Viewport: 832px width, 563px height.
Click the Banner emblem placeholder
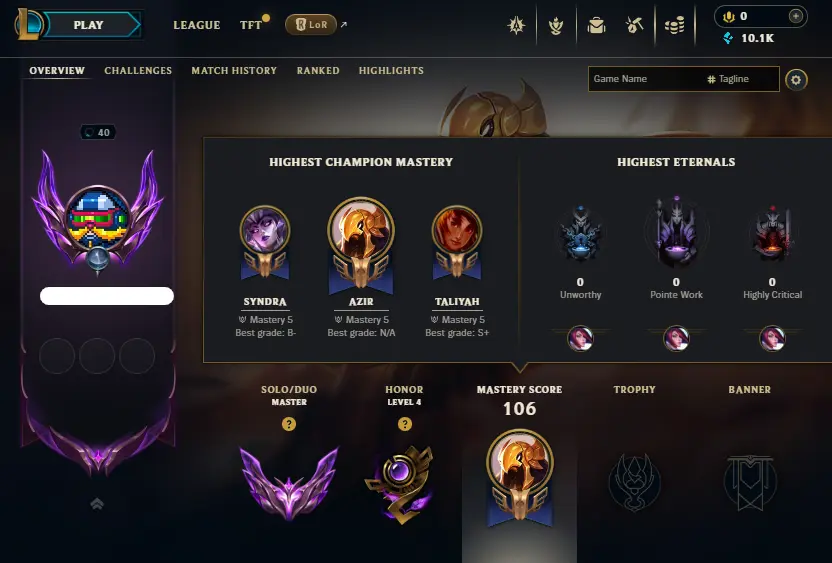[750, 482]
